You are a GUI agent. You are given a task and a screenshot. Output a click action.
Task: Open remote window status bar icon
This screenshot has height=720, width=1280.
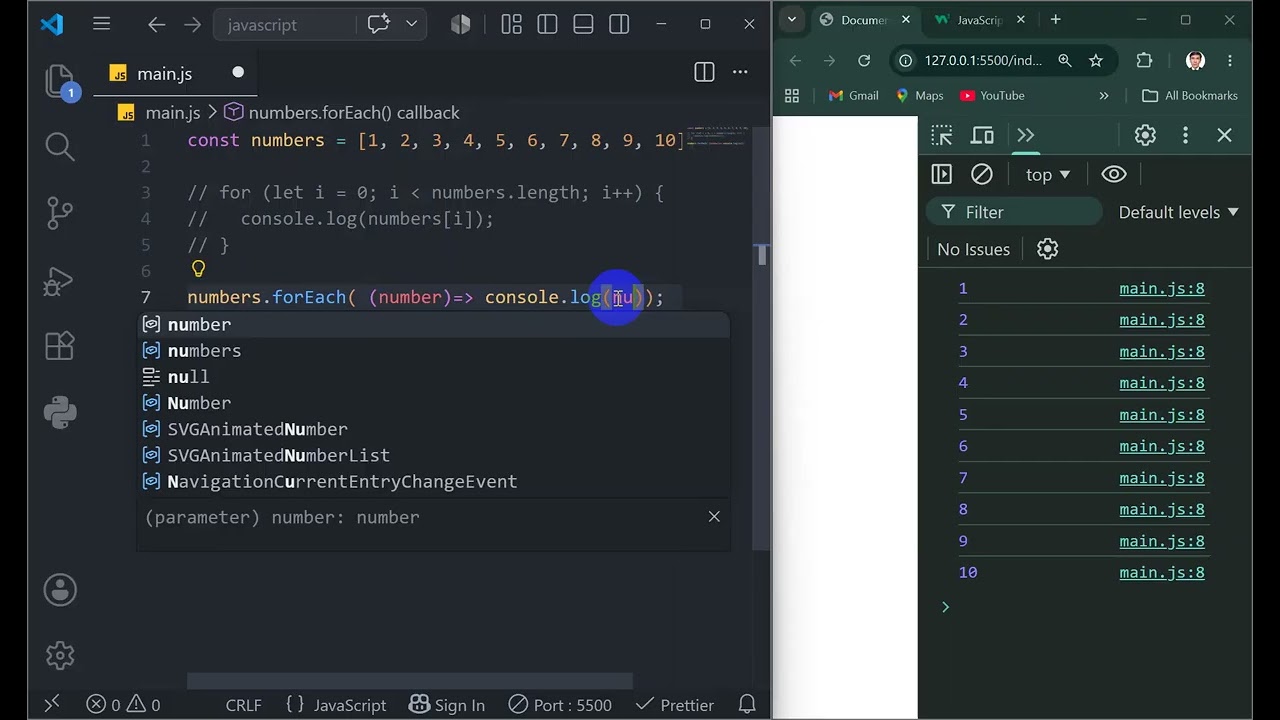(52, 704)
